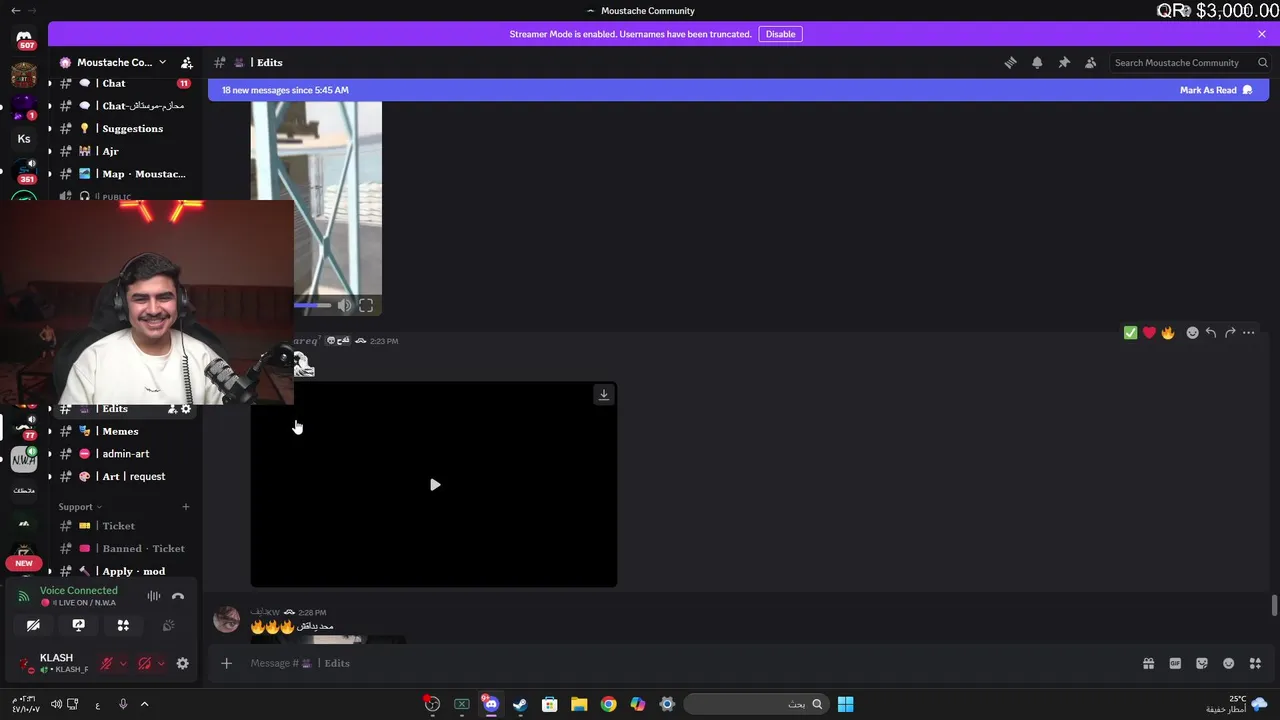The image size is (1280, 720).
Task: Open Edits channel settings gear
Action: pyautogui.click(x=186, y=409)
